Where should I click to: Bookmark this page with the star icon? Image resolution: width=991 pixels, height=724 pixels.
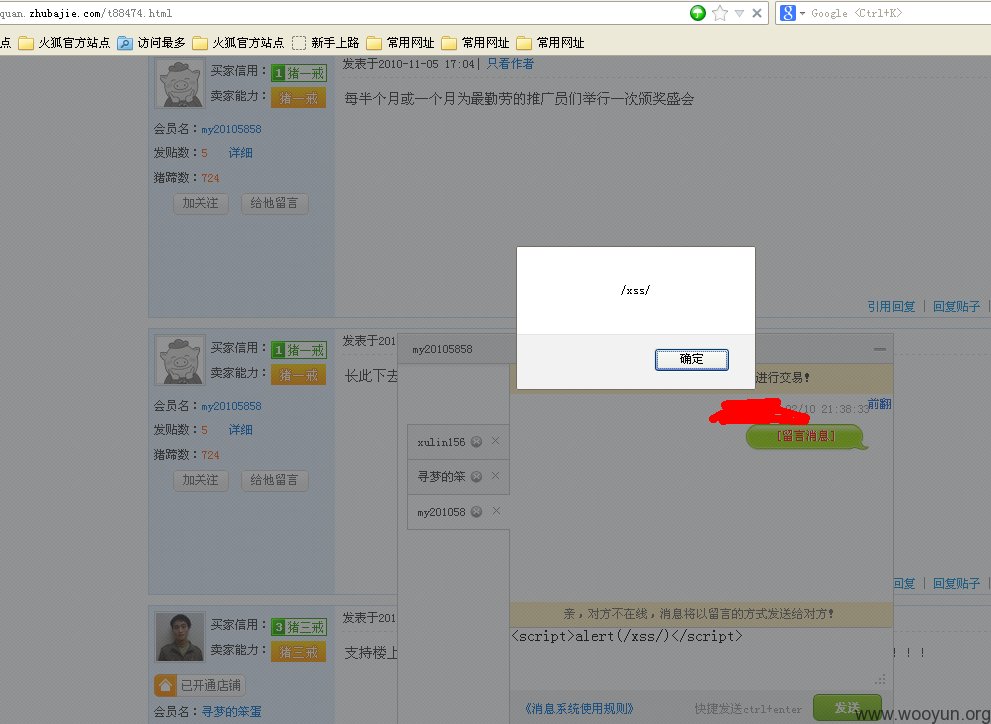[x=719, y=13]
